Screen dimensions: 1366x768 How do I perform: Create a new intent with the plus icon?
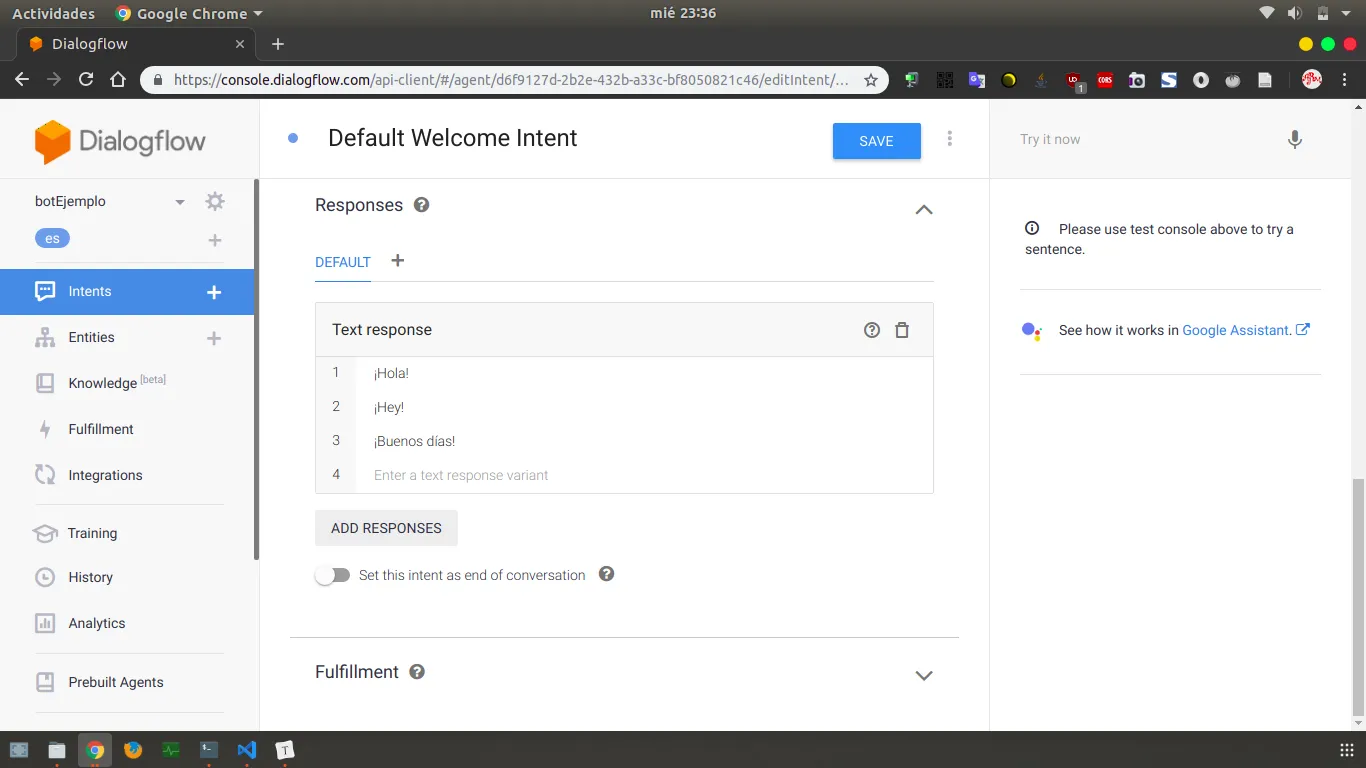[x=213, y=292]
